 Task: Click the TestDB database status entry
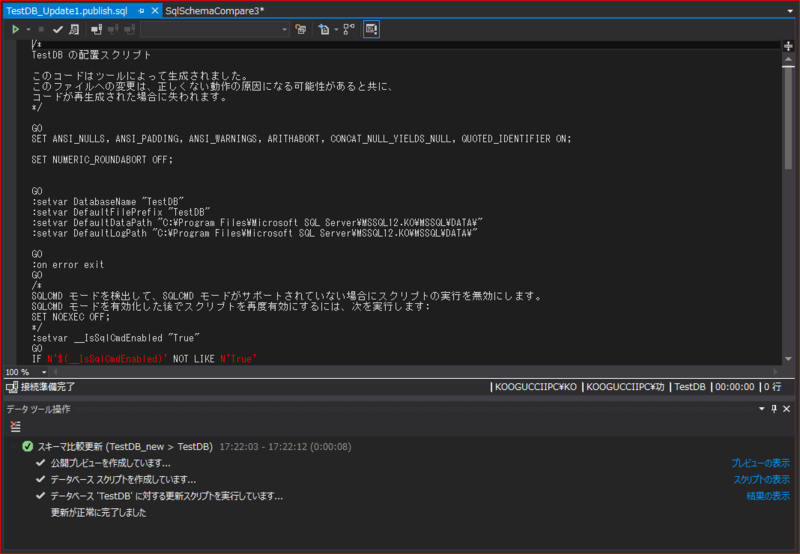point(690,387)
